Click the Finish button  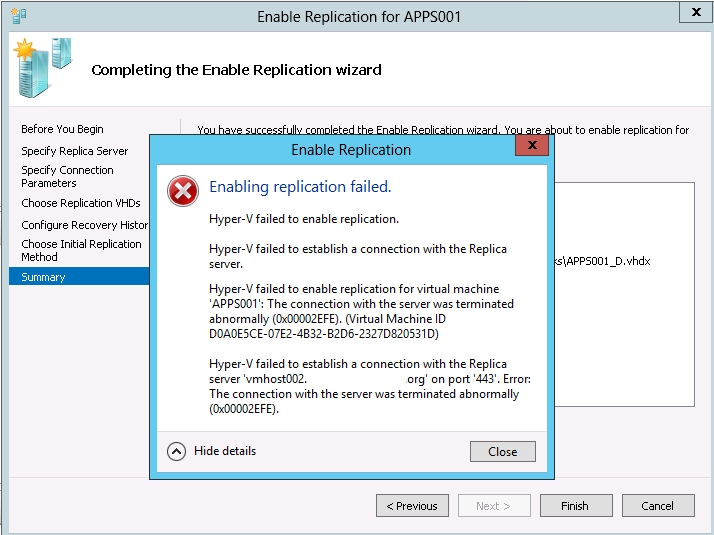pyautogui.click(x=576, y=506)
